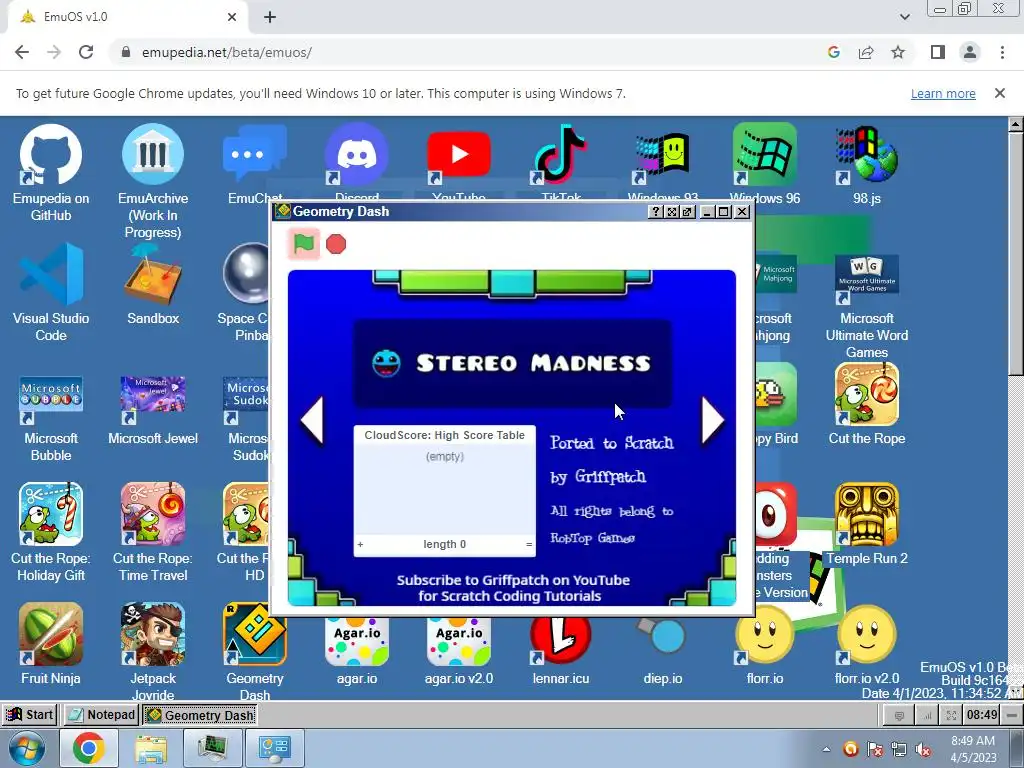Screen dimensions: 1024x768
Task: Open the 98.js desktop icon
Action: tap(867, 163)
